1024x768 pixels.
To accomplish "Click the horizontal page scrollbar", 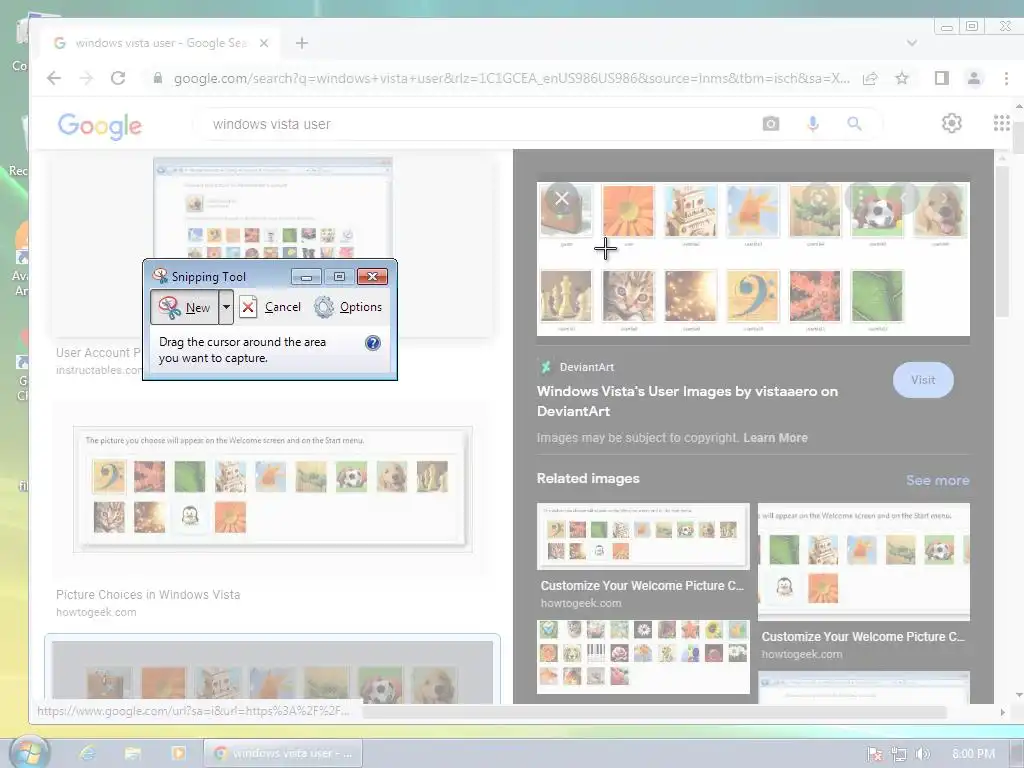I will (x=653, y=712).
